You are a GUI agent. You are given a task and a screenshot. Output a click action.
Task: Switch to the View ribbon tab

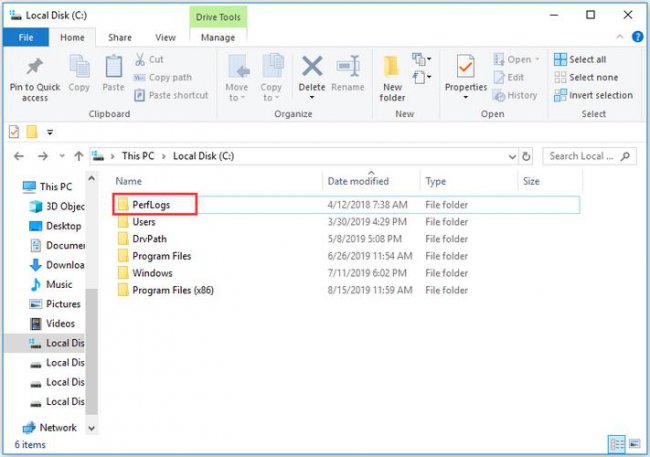coord(165,37)
